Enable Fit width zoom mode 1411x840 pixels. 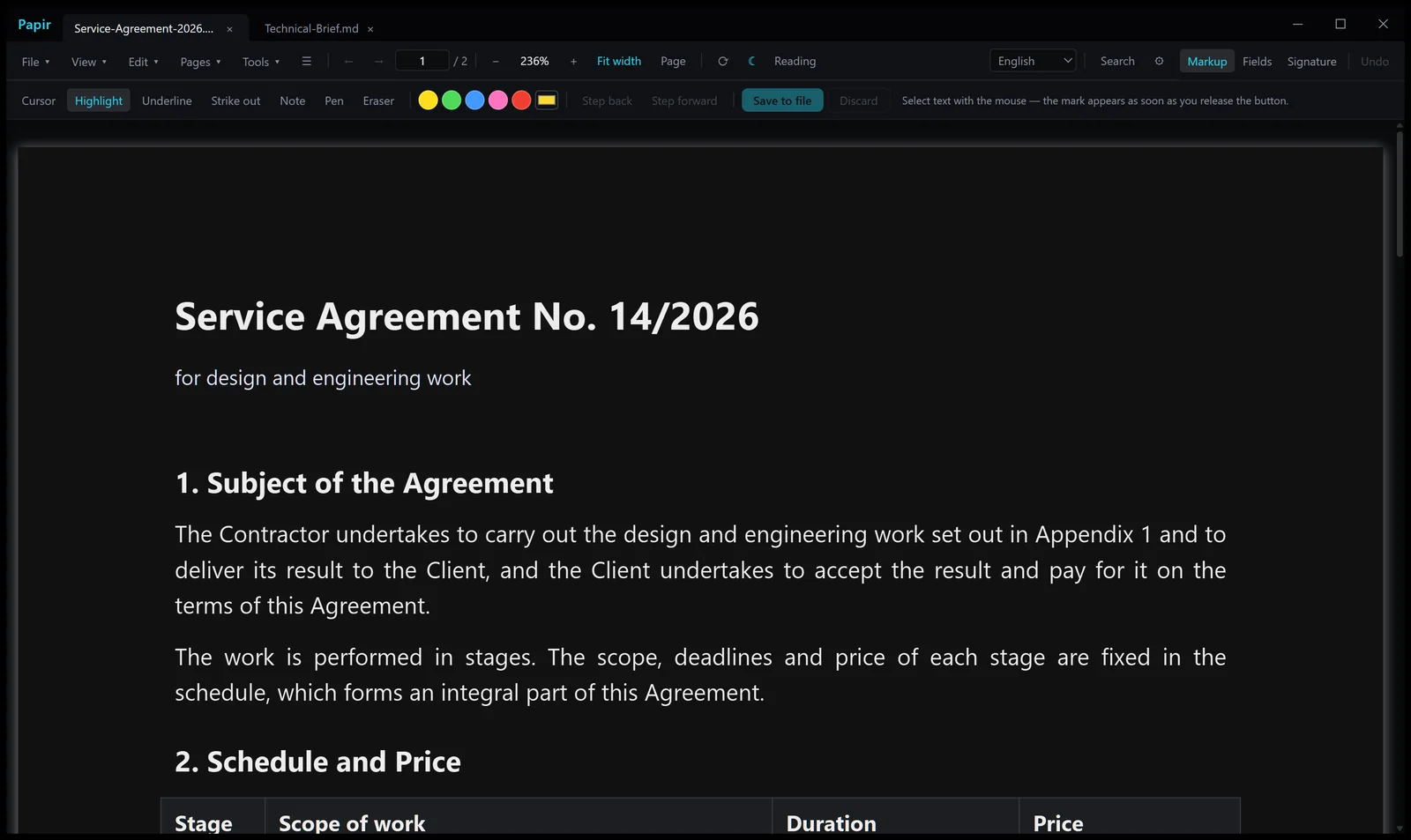(619, 62)
